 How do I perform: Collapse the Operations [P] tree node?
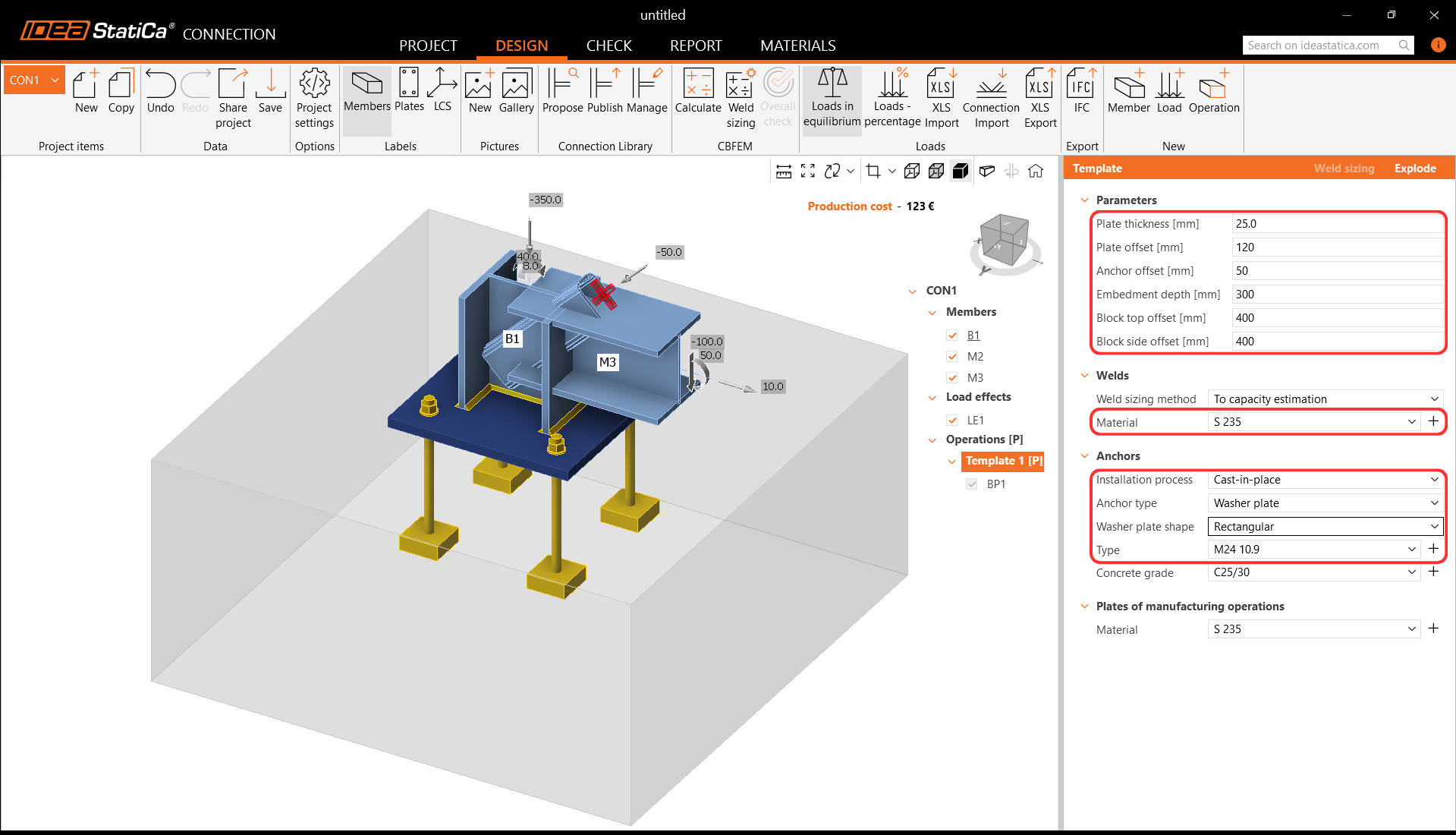coord(932,440)
